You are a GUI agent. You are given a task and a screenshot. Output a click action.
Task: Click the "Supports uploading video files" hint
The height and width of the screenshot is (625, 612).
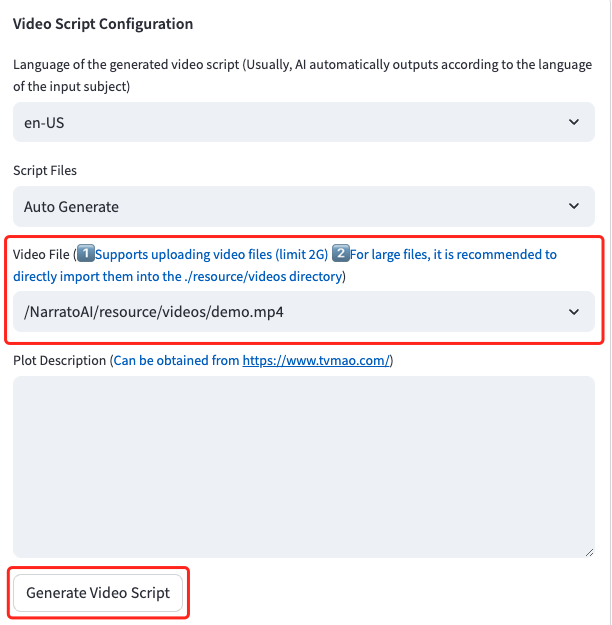coord(212,255)
